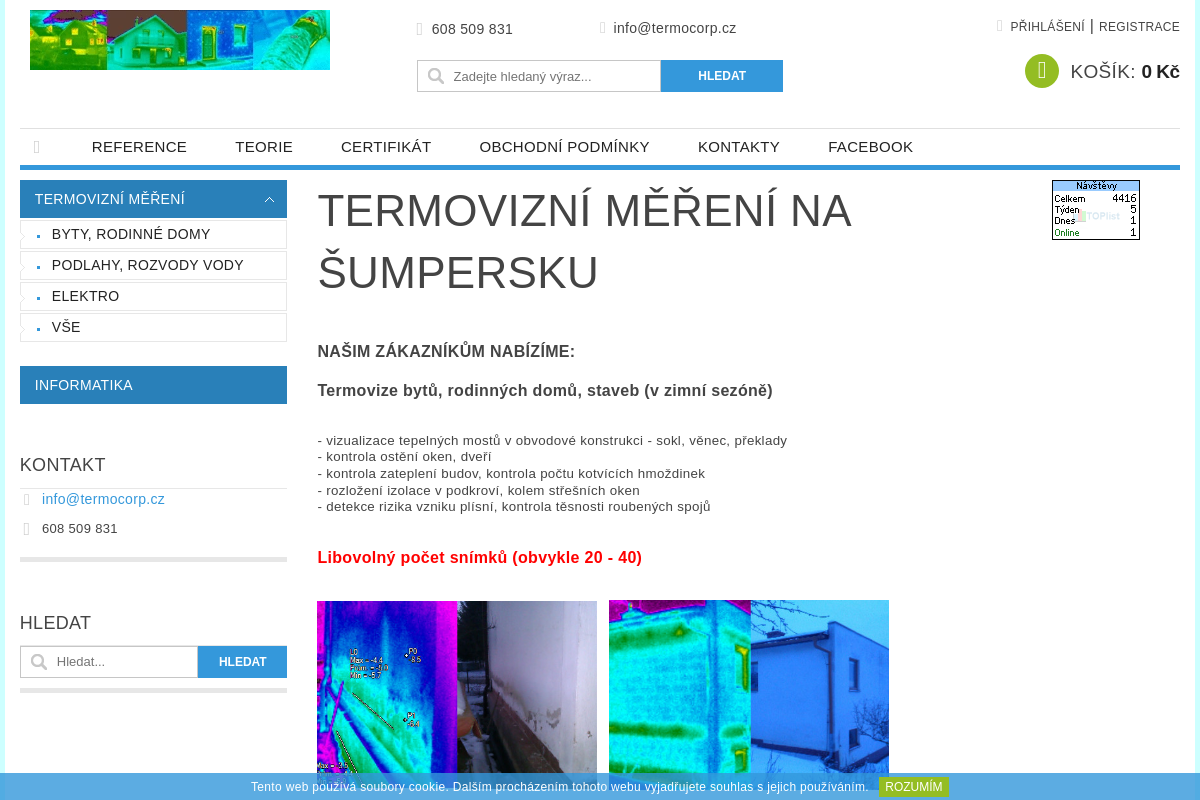Click the TOPlist visitor counter badge
Screen dimensions: 1200x800
pyautogui.click(x=1095, y=209)
